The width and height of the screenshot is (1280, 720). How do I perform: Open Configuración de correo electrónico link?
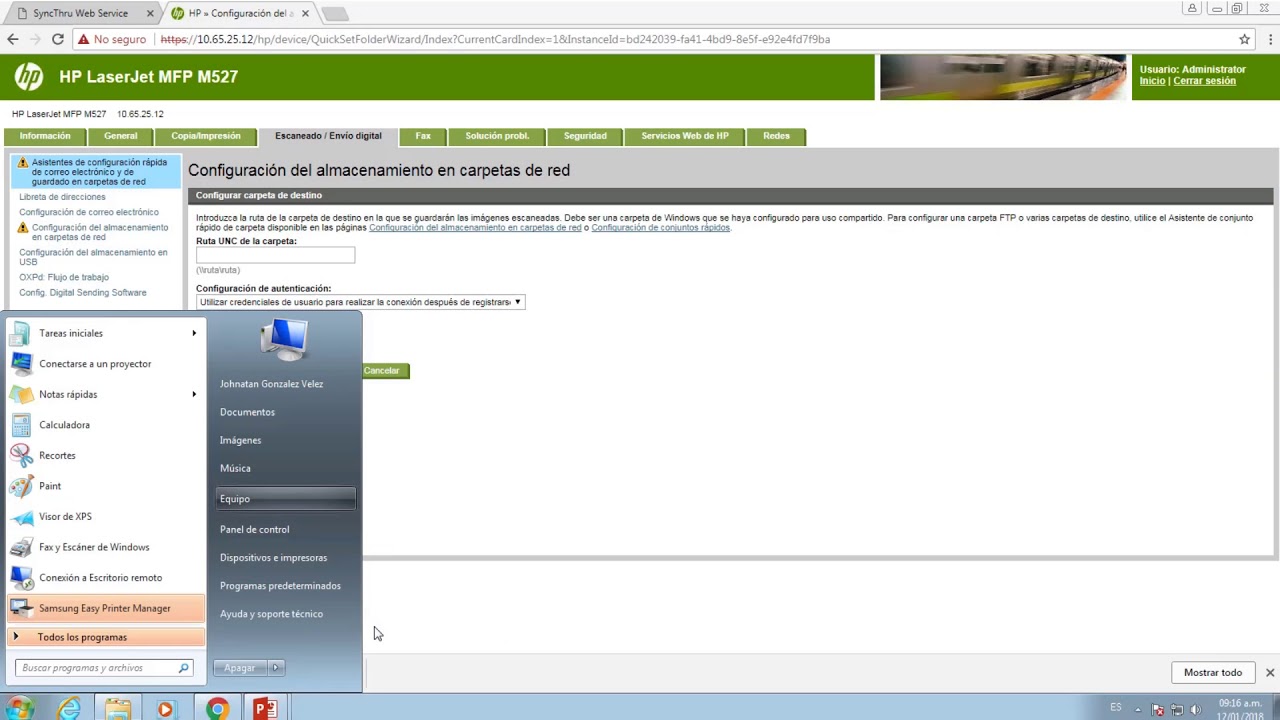pyautogui.click(x=89, y=212)
